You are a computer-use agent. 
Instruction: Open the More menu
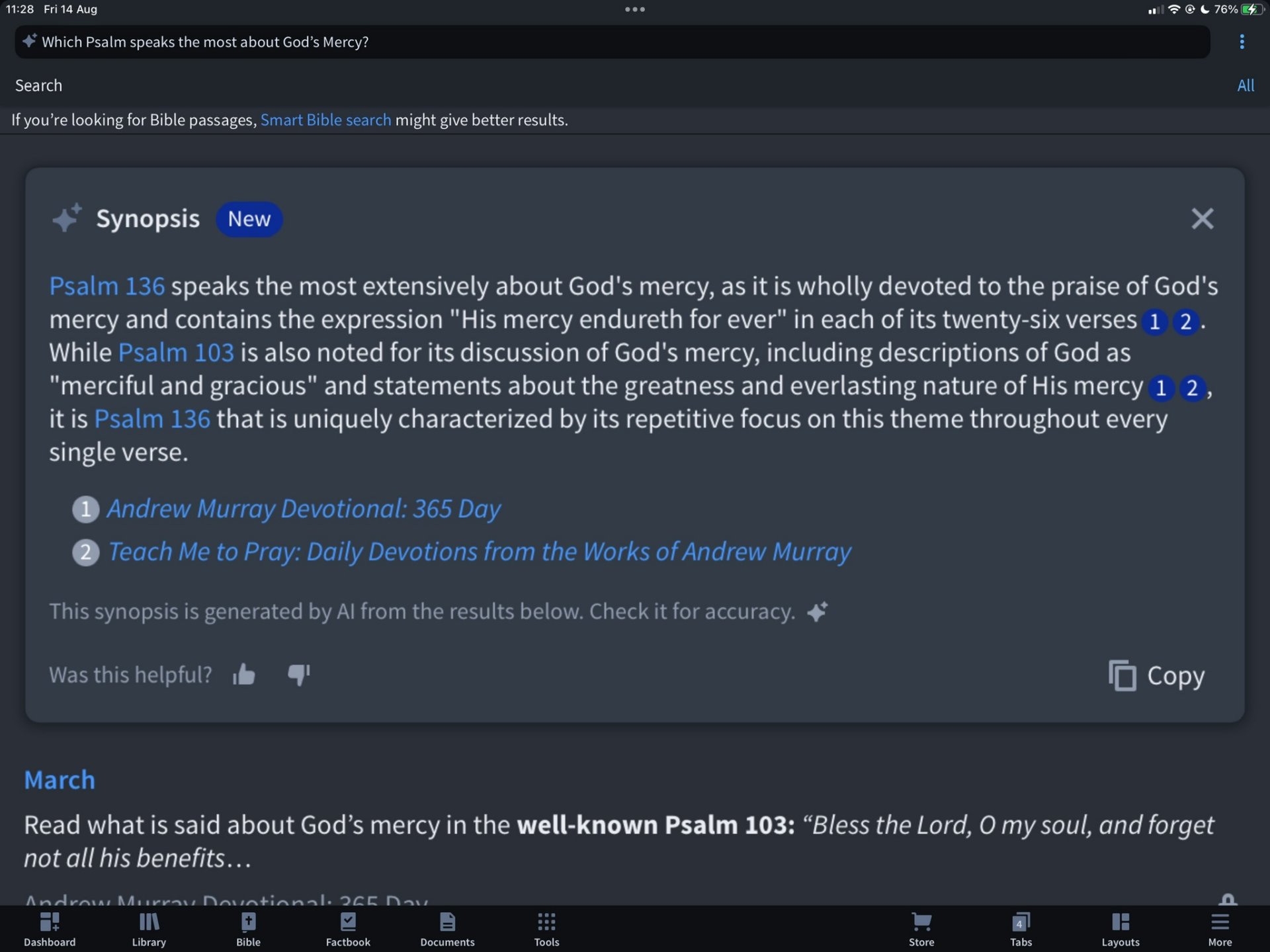coord(1220,929)
